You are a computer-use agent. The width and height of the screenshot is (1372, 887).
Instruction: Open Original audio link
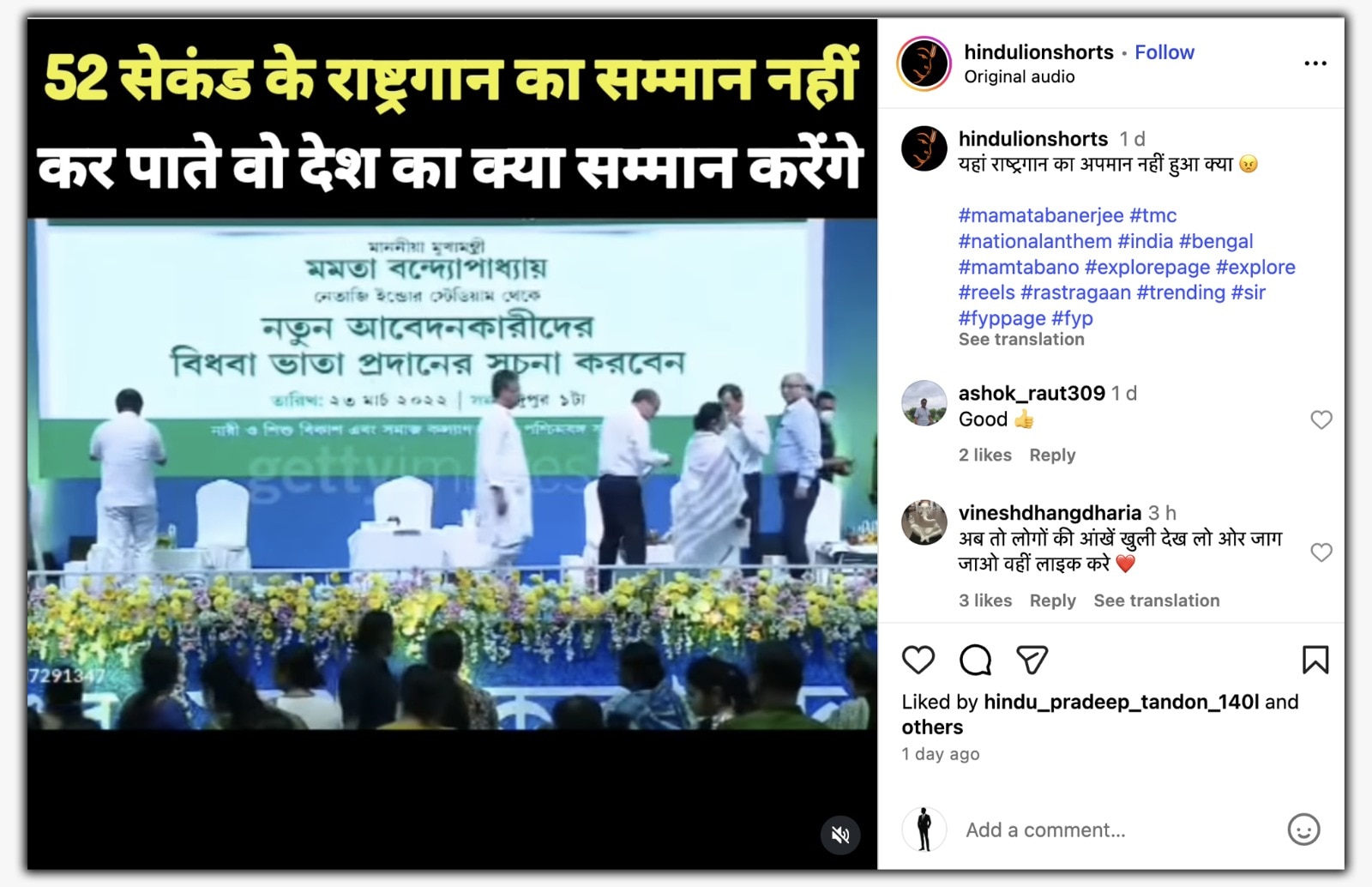tap(1019, 76)
